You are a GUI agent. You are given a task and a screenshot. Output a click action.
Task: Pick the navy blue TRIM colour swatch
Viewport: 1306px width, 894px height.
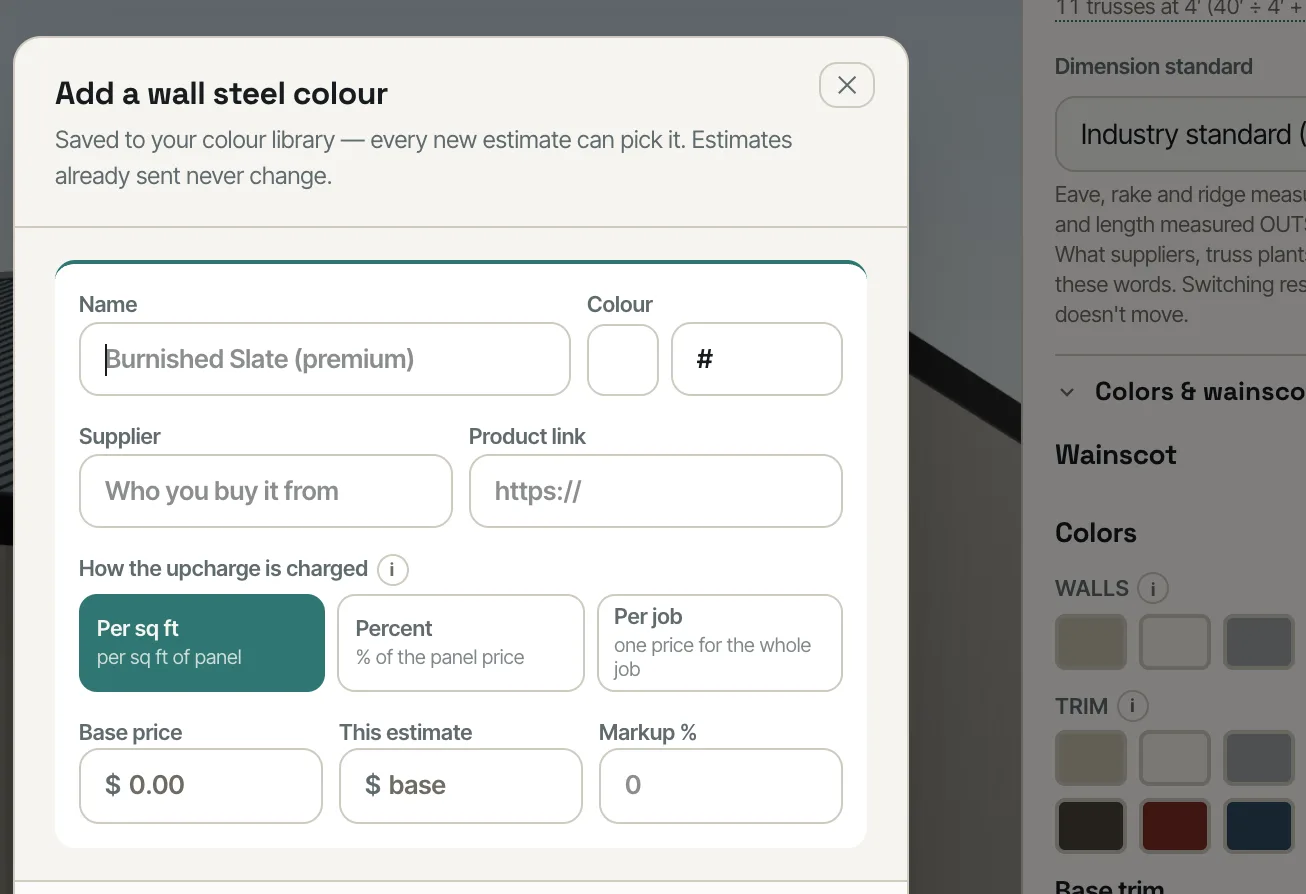[1259, 825]
